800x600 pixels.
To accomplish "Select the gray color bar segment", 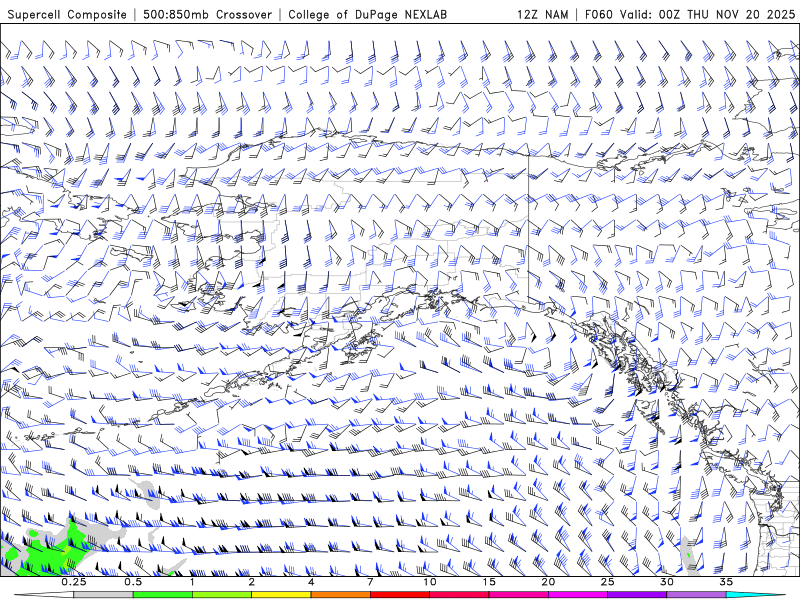I will click(x=104, y=595).
